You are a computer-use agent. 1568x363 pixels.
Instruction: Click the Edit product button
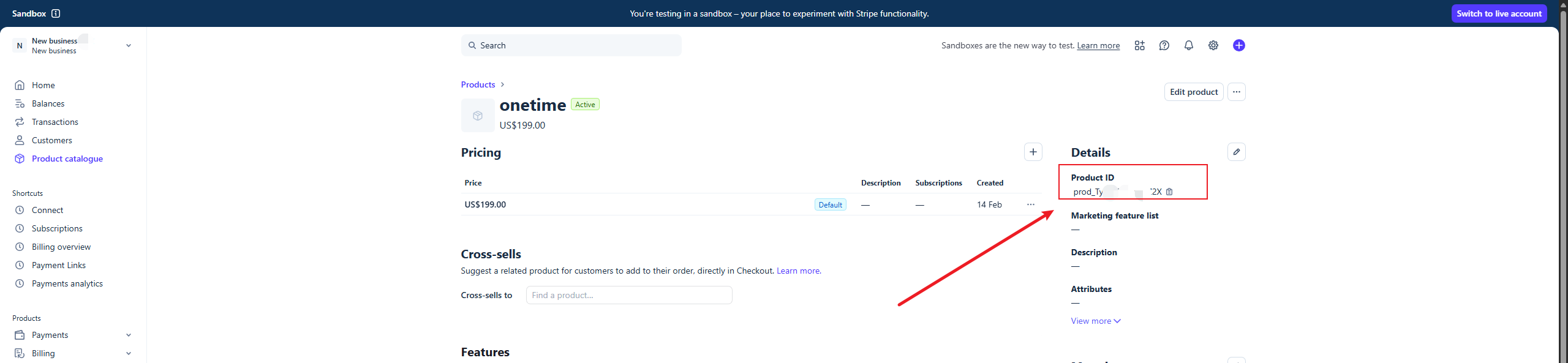point(1193,92)
